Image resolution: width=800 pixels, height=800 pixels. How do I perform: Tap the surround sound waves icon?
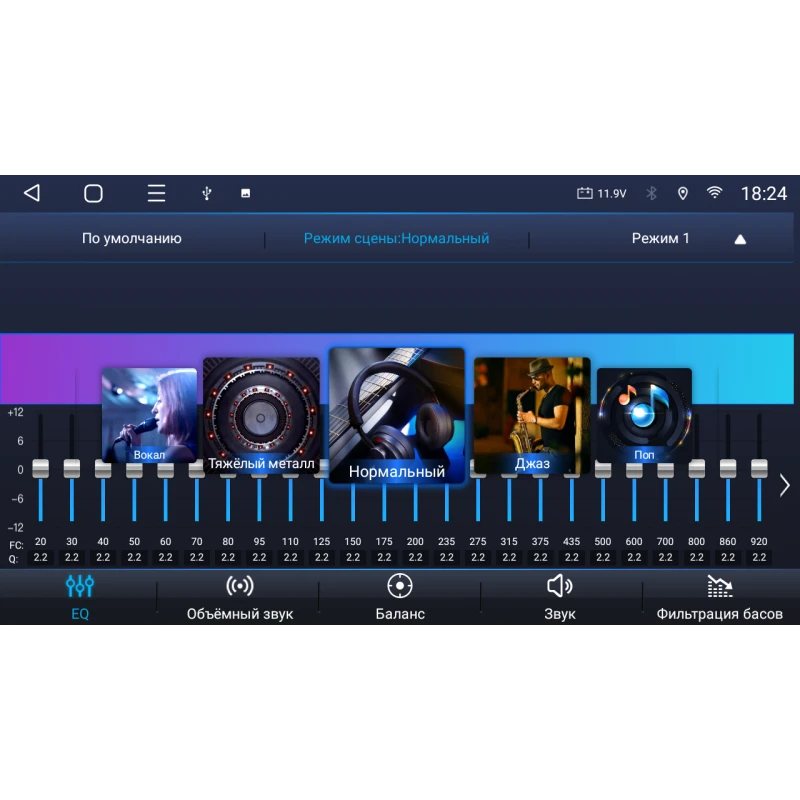(240, 586)
